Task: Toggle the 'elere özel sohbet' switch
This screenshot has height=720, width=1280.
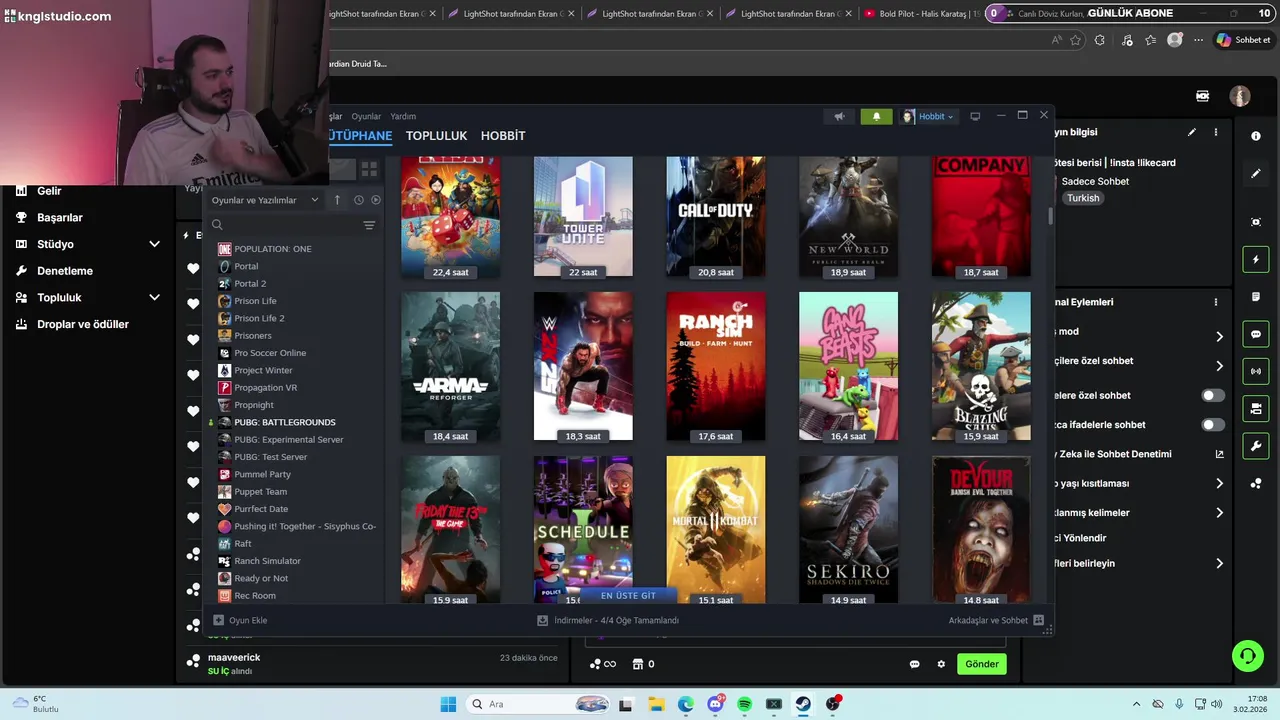Action: [1213, 395]
